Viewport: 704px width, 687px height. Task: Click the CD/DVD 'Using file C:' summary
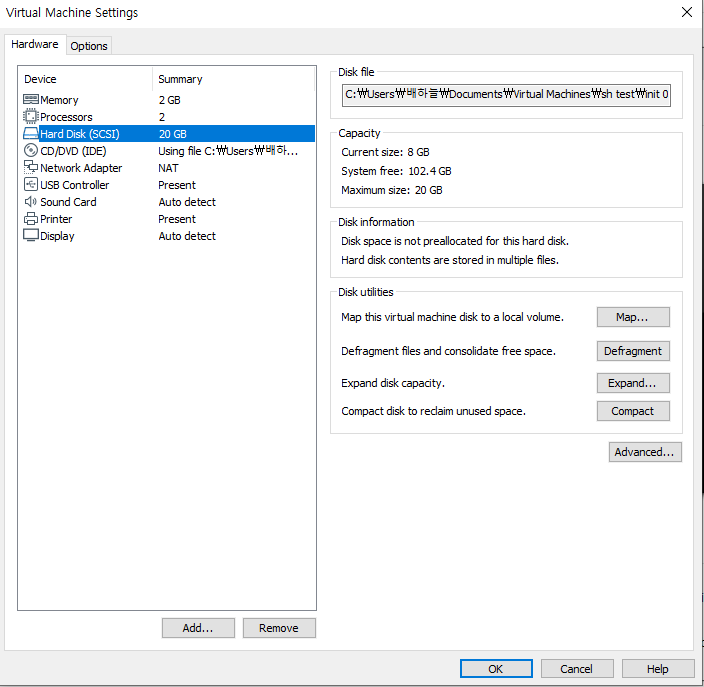pyautogui.click(x=228, y=151)
